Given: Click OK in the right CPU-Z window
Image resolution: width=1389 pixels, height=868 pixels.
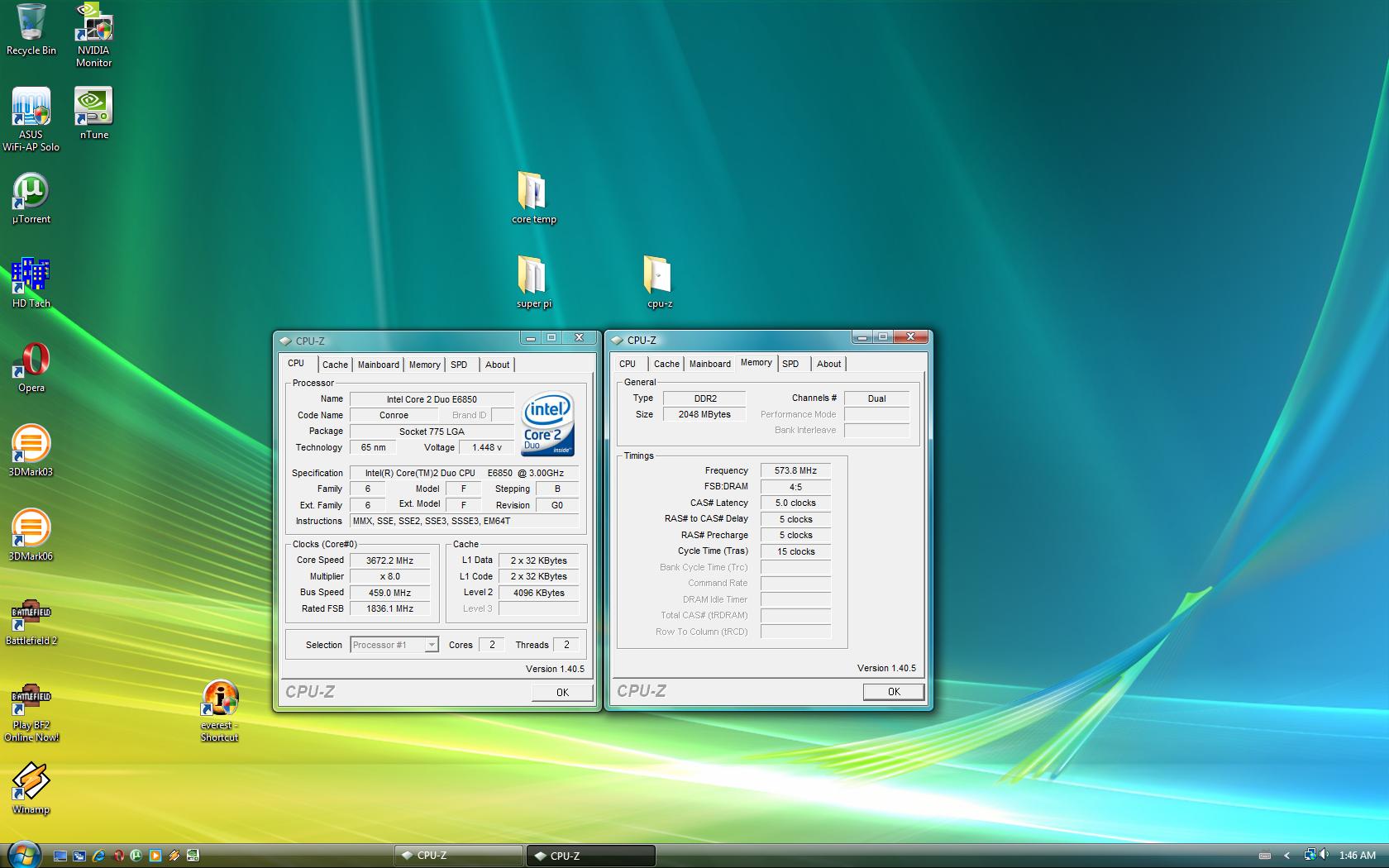Looking at the screenshot, I should [x=894, y=692].
